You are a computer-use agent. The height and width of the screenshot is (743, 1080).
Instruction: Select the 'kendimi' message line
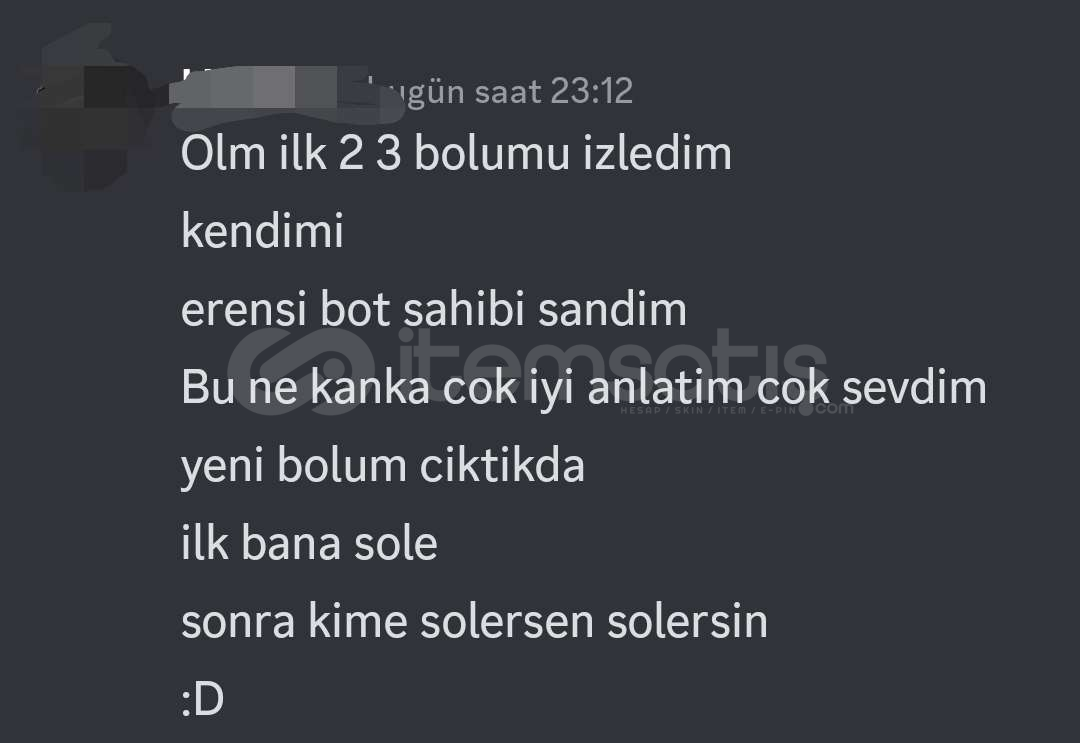(x=262, y=231)
